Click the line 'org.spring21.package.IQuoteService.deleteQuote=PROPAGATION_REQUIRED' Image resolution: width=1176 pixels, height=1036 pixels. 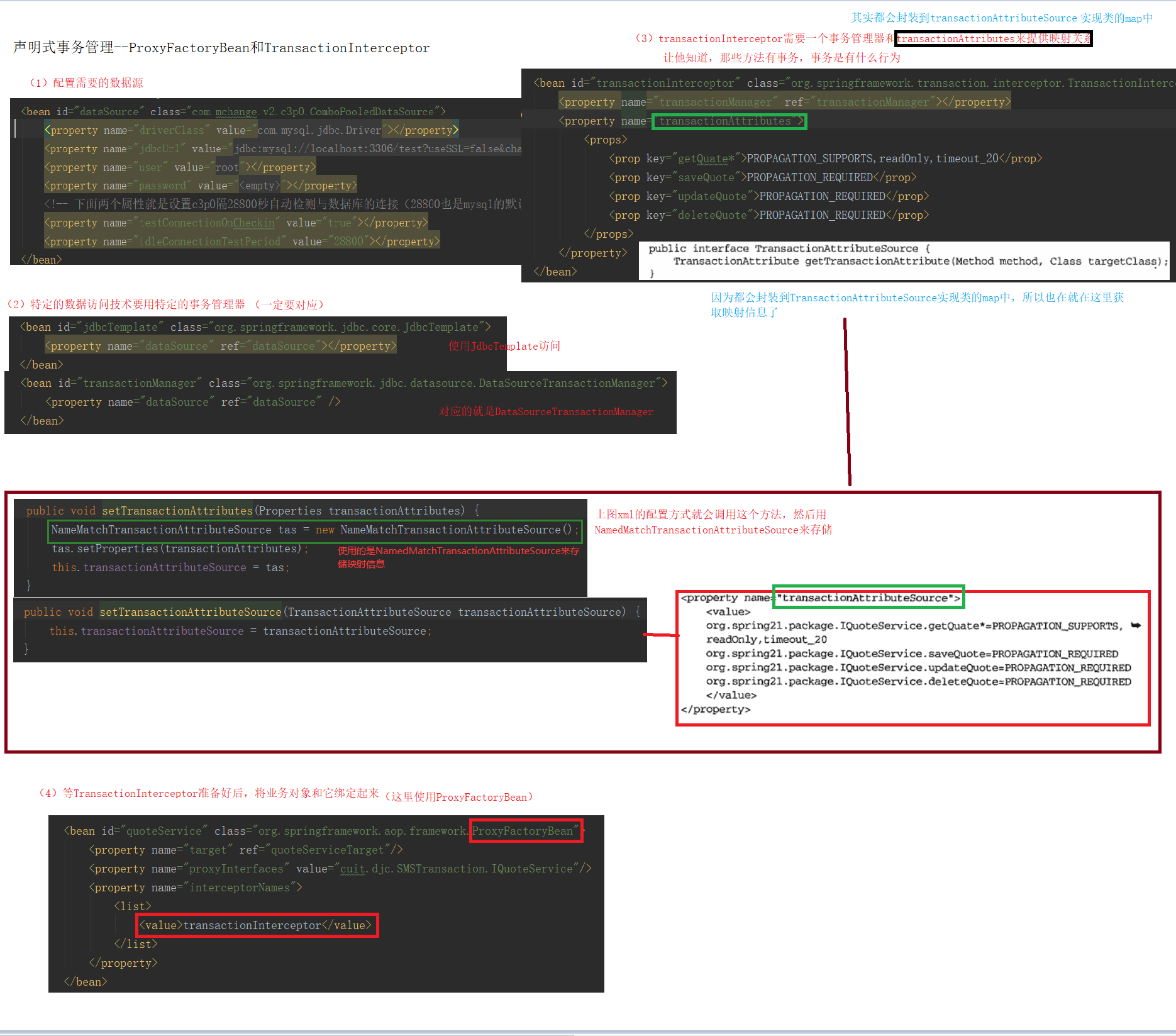(x=918, y=681)
